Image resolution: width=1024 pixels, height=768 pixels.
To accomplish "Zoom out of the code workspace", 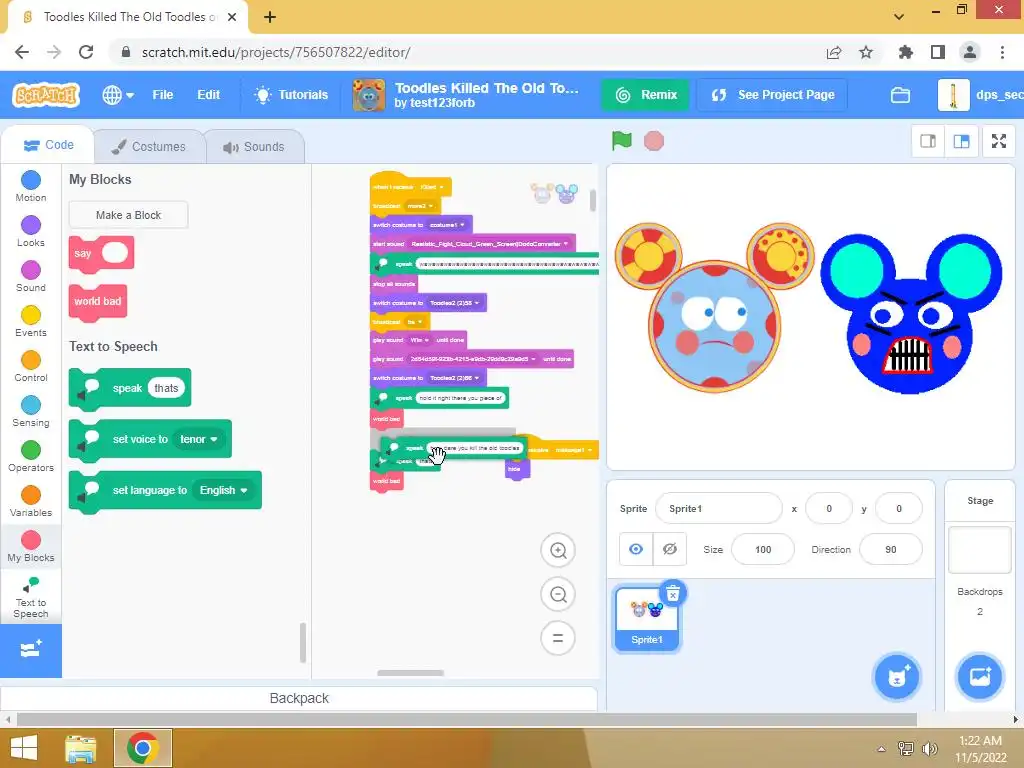I will (558, 594).
